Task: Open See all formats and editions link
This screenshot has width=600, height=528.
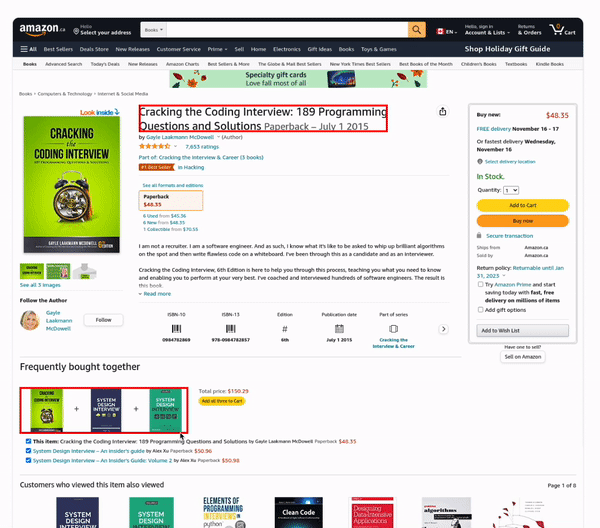Action: (x=173, y=185)
